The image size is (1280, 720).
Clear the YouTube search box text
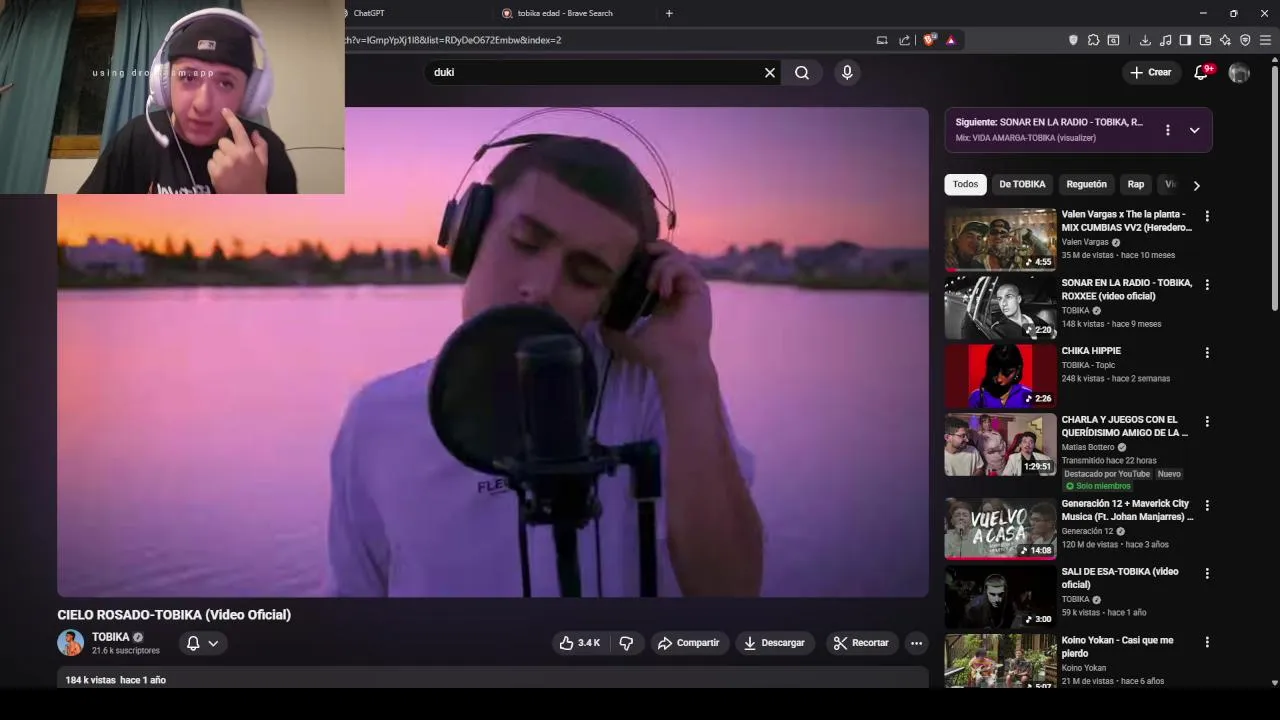(770, 73)
